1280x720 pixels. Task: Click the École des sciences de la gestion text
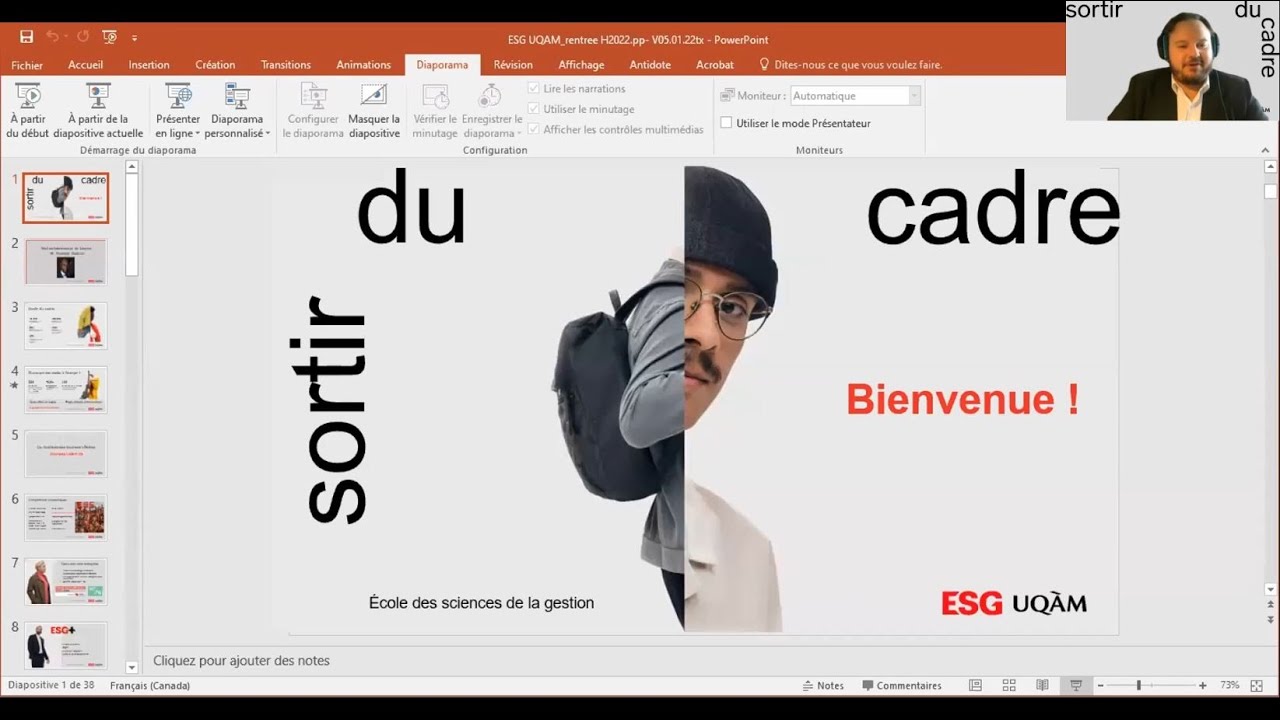click(x=481, y=603)
